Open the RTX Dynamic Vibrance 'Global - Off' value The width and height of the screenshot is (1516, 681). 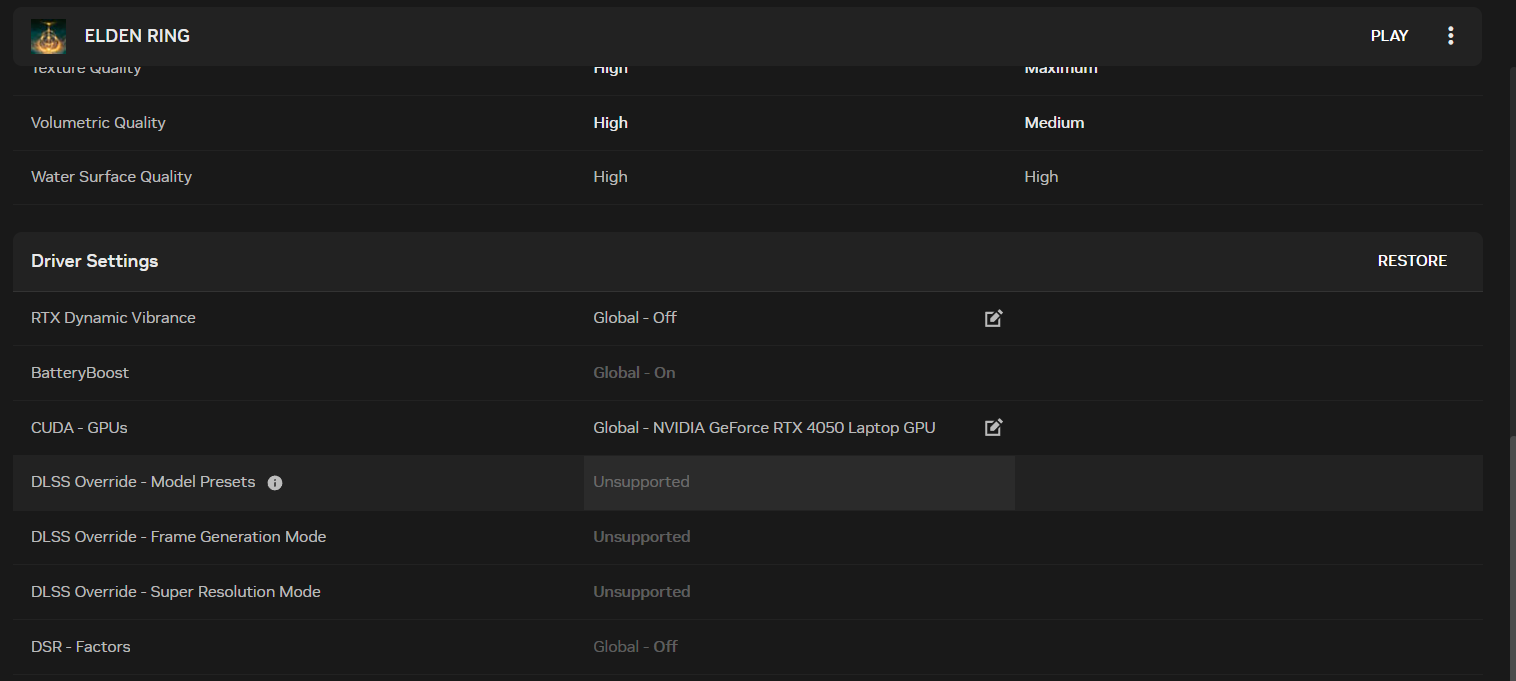[635, 318]
